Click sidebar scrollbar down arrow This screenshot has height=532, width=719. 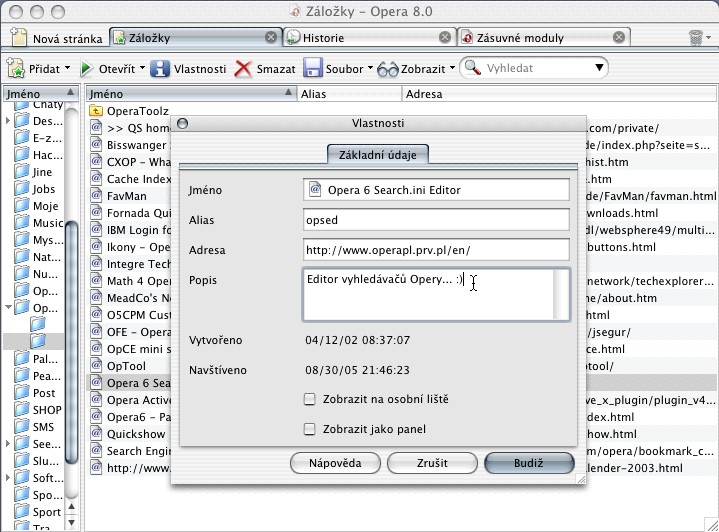point(72,522)
